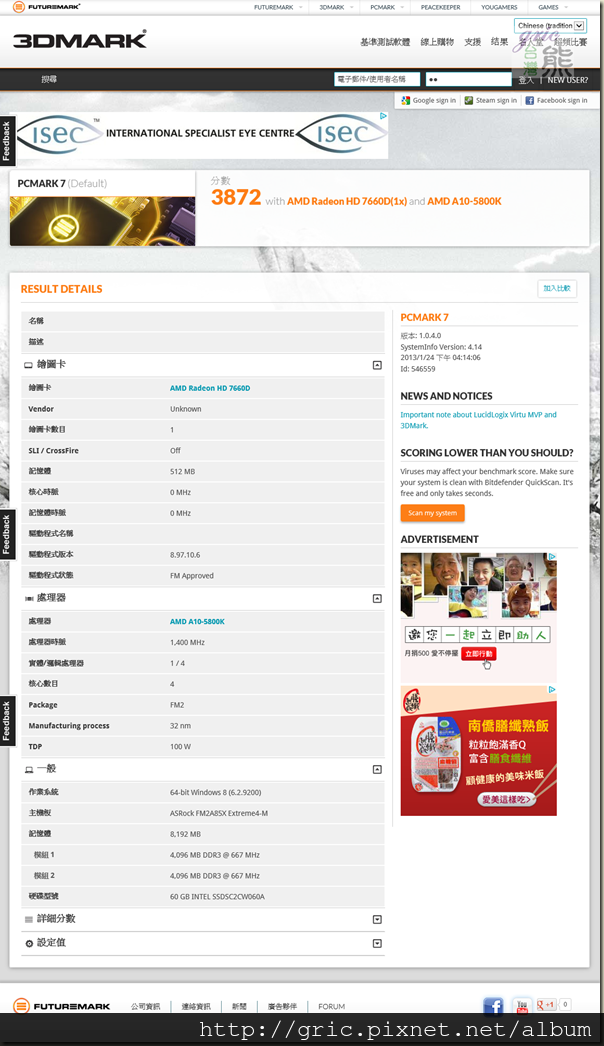Open 公司資訊 in the footer

point(145,1007)
